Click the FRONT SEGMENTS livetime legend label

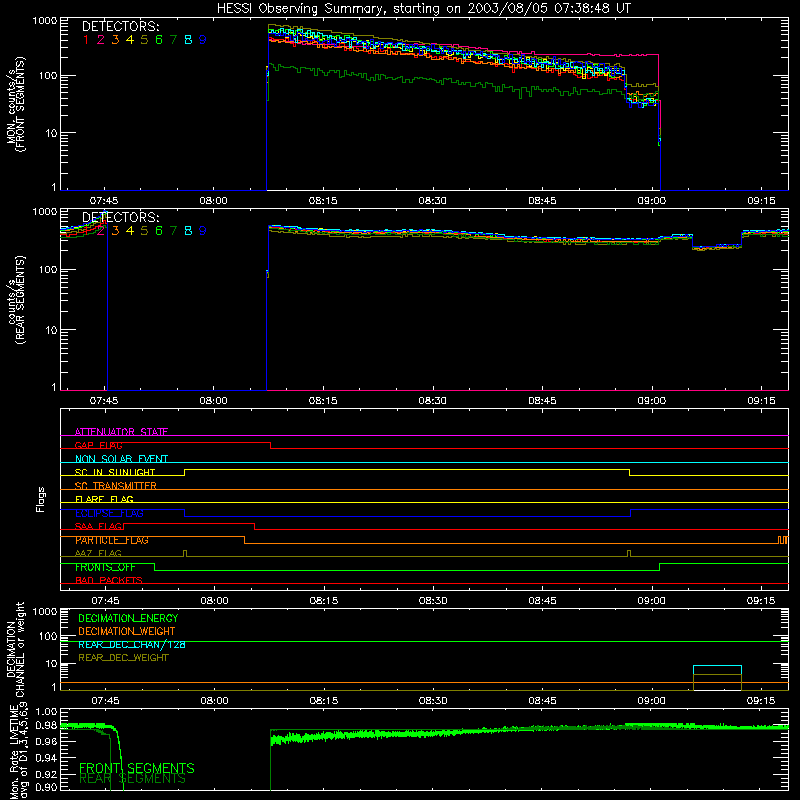(x=137, y=768)
